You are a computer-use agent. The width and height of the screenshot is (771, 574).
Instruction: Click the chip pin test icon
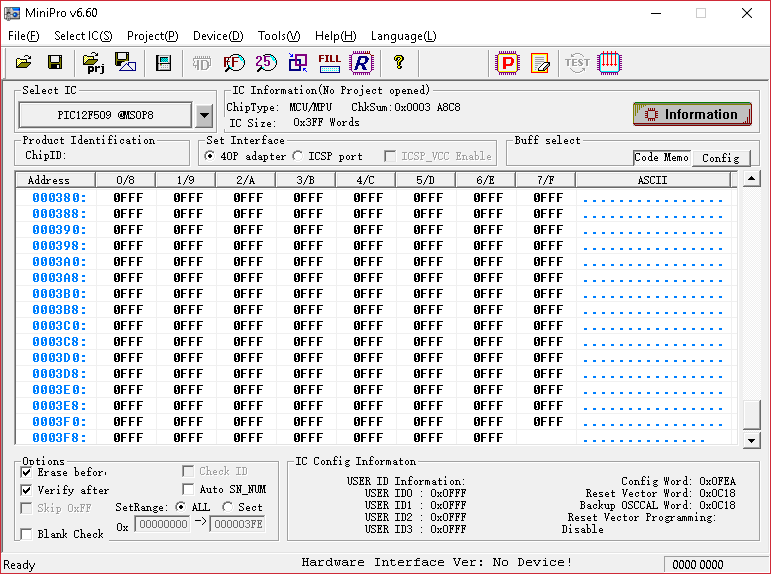pyautogui.click(x=610, y=63)
